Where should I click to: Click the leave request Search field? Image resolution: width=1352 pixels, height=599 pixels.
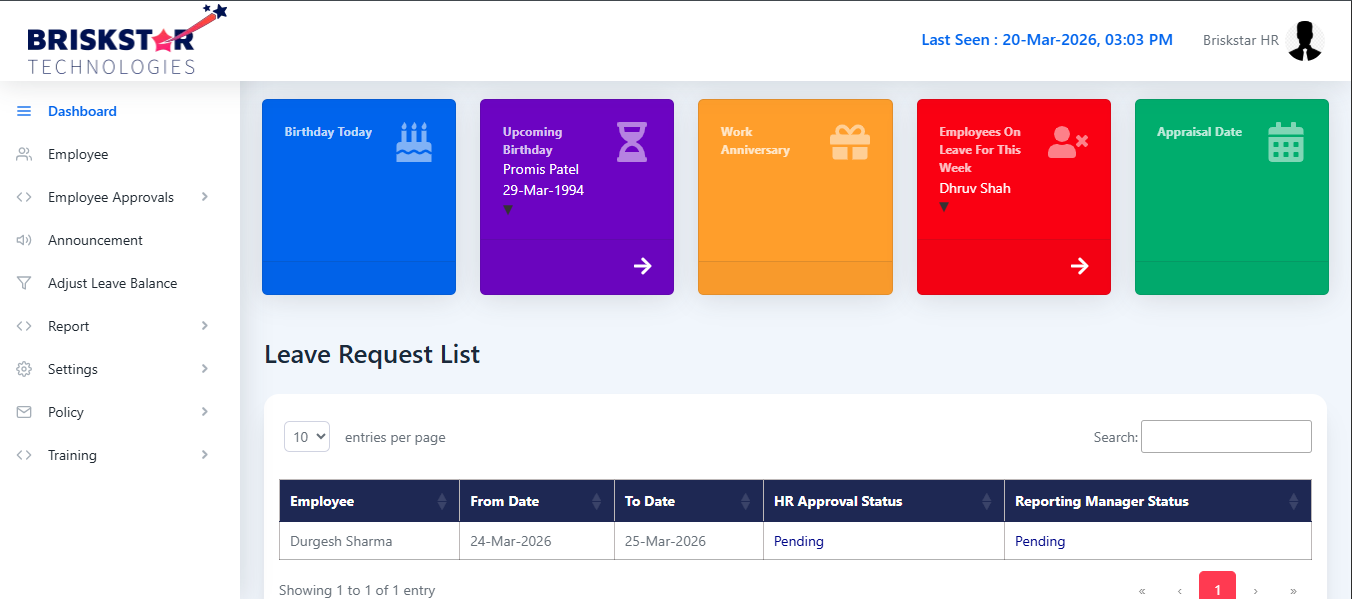[1226, 437]
